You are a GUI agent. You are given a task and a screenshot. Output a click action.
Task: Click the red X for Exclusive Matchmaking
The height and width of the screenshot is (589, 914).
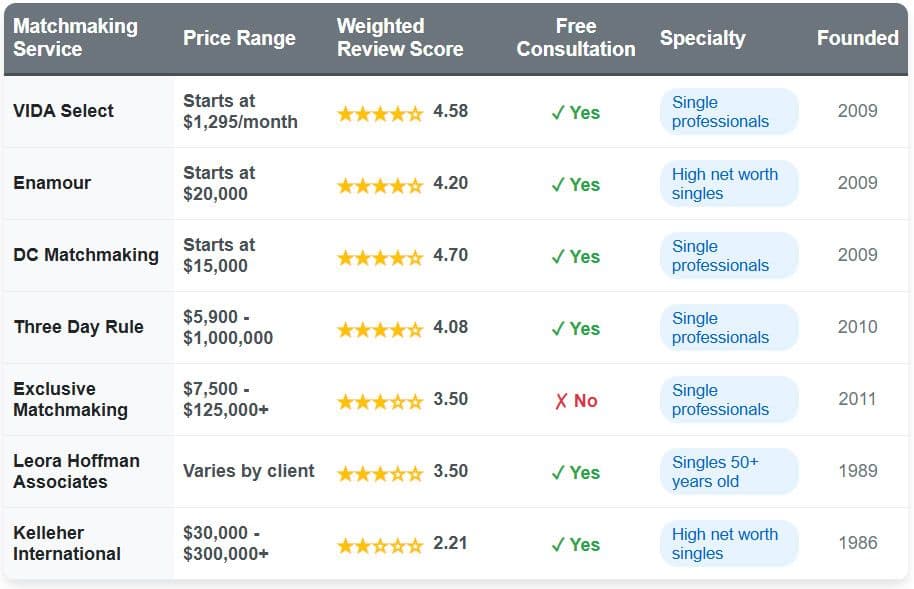561,401
